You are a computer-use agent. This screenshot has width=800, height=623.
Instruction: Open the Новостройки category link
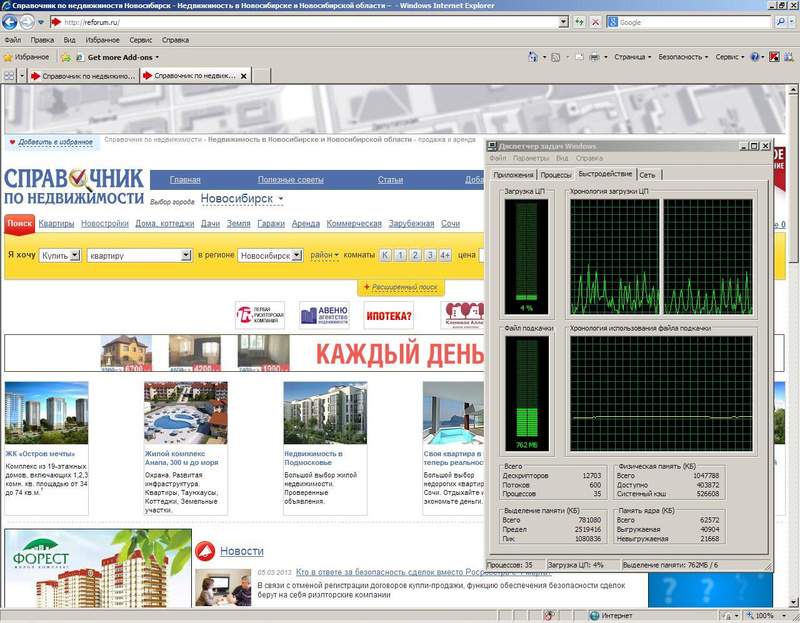click(105, 223)
